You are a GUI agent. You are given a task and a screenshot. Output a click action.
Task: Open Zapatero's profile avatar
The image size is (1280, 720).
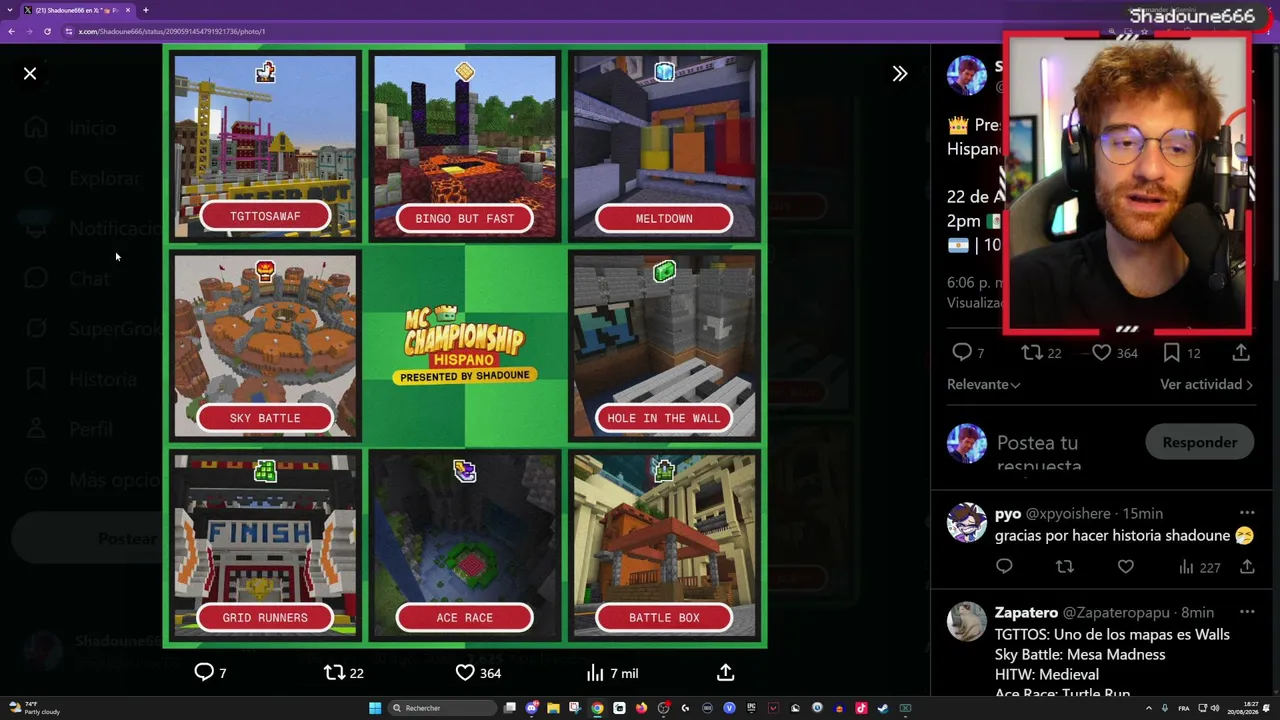coord(967,621)
